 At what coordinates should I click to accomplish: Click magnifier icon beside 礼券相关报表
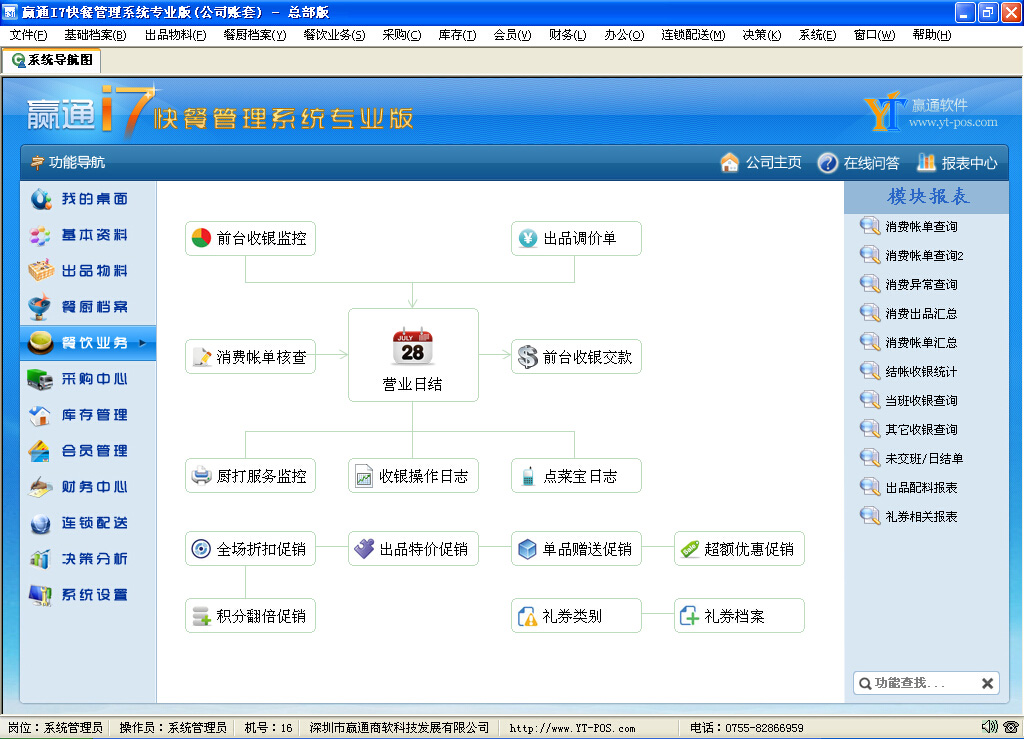870,516
